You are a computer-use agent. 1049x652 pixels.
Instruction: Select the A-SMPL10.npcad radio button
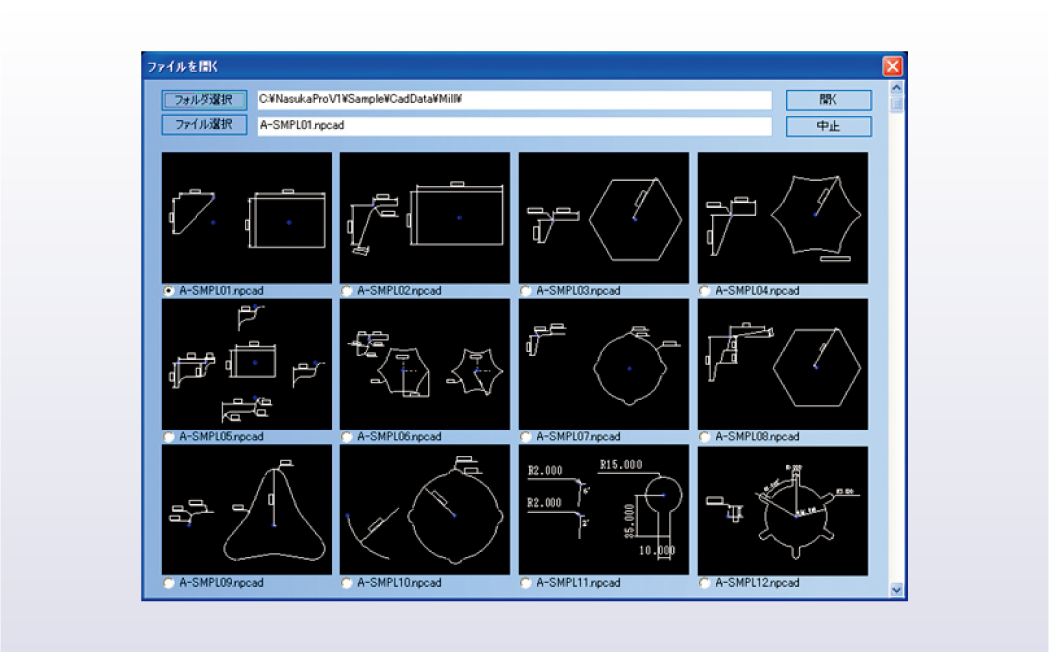[346, 583]
